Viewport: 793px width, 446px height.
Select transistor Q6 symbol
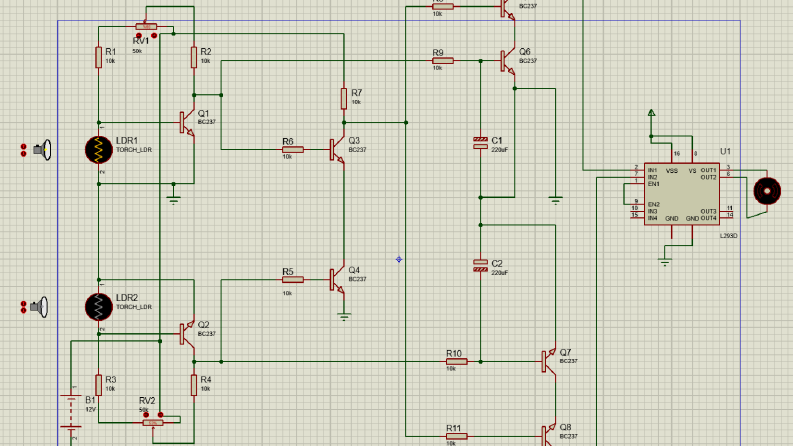[508, 61]
